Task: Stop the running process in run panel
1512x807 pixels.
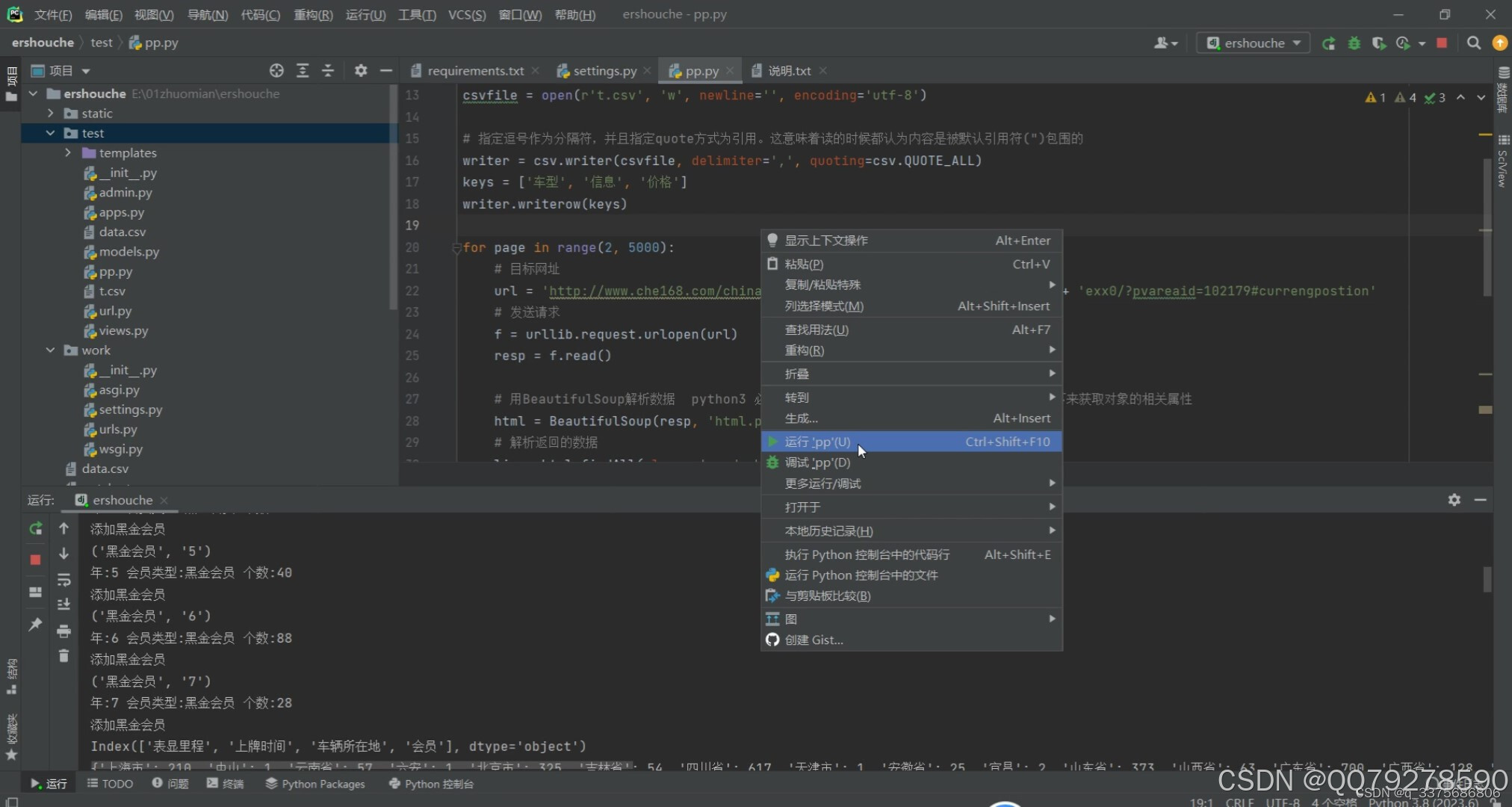Action: pyautogui.click(x=35, y=560)
